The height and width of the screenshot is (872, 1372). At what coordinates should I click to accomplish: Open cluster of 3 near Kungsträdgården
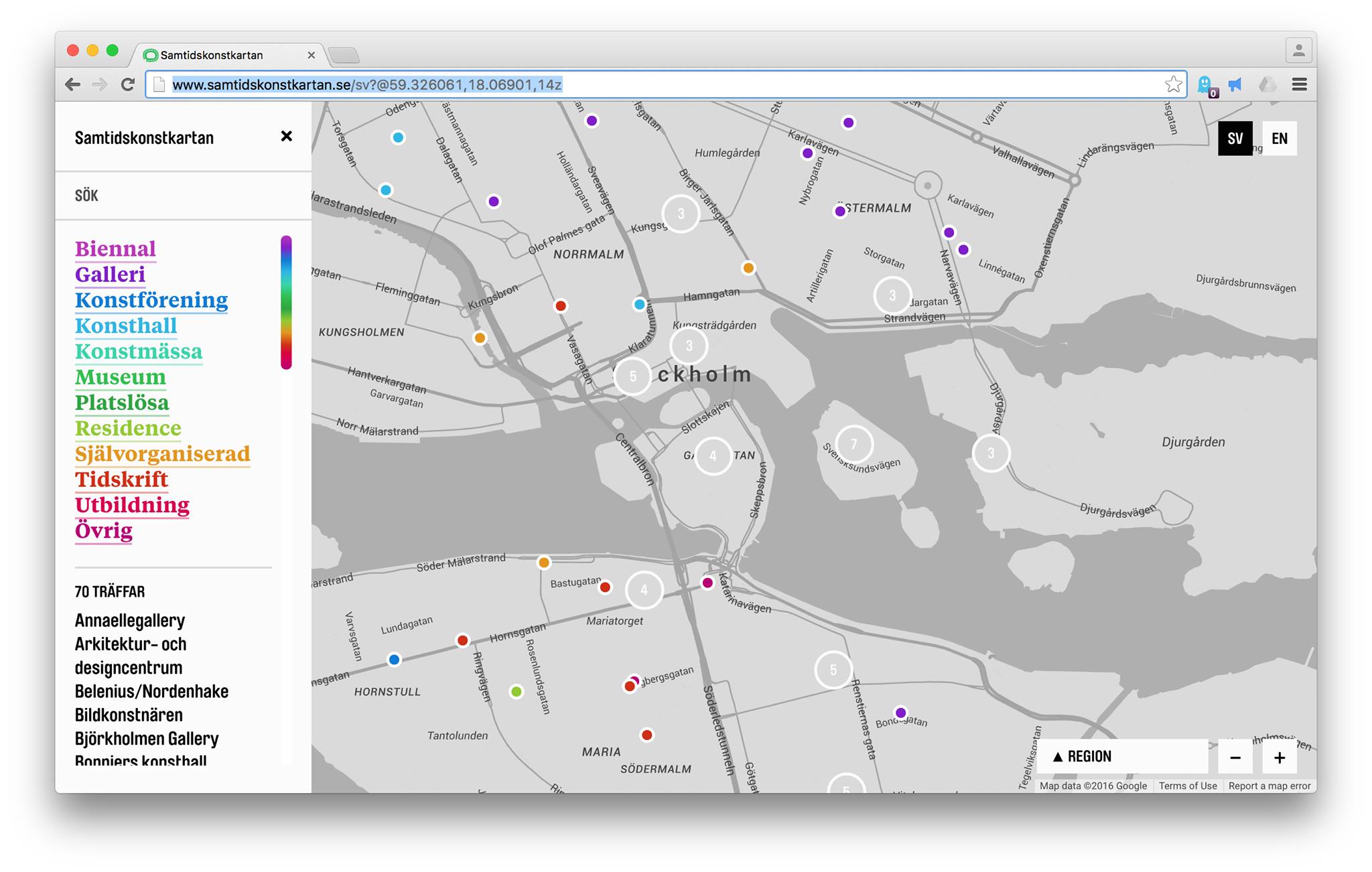coord(689,346)
